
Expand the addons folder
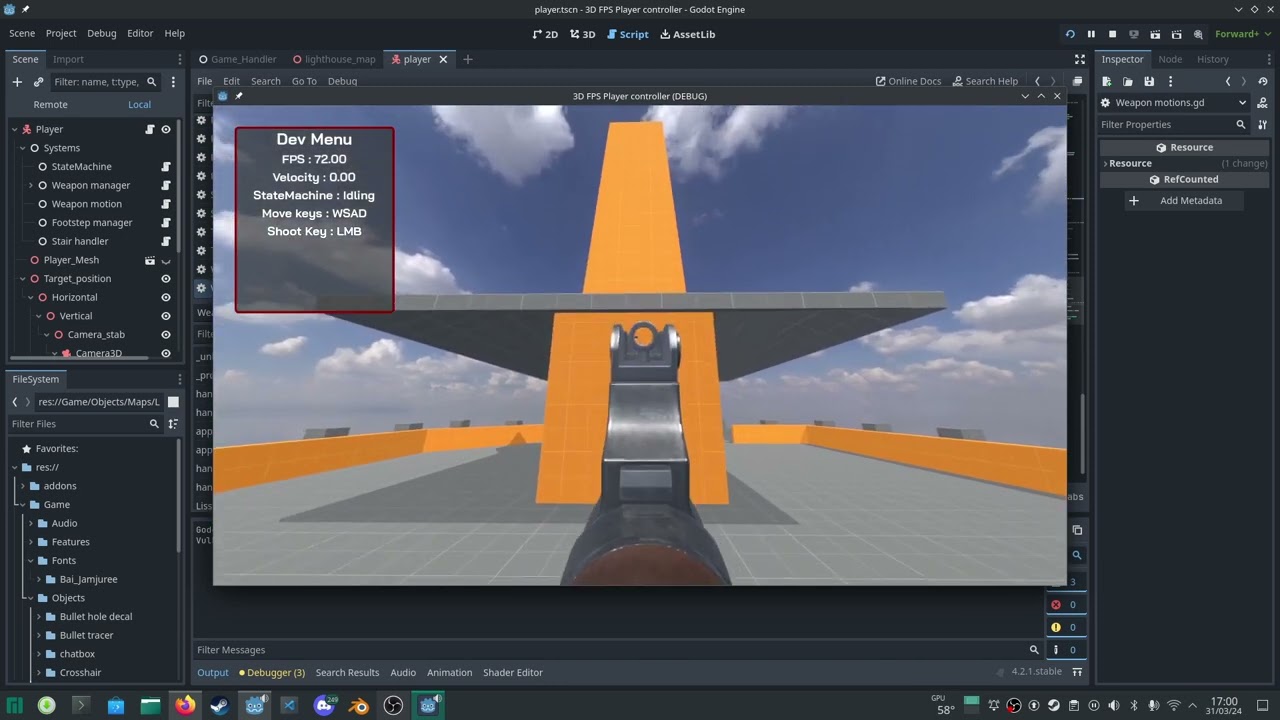(23, 486)
